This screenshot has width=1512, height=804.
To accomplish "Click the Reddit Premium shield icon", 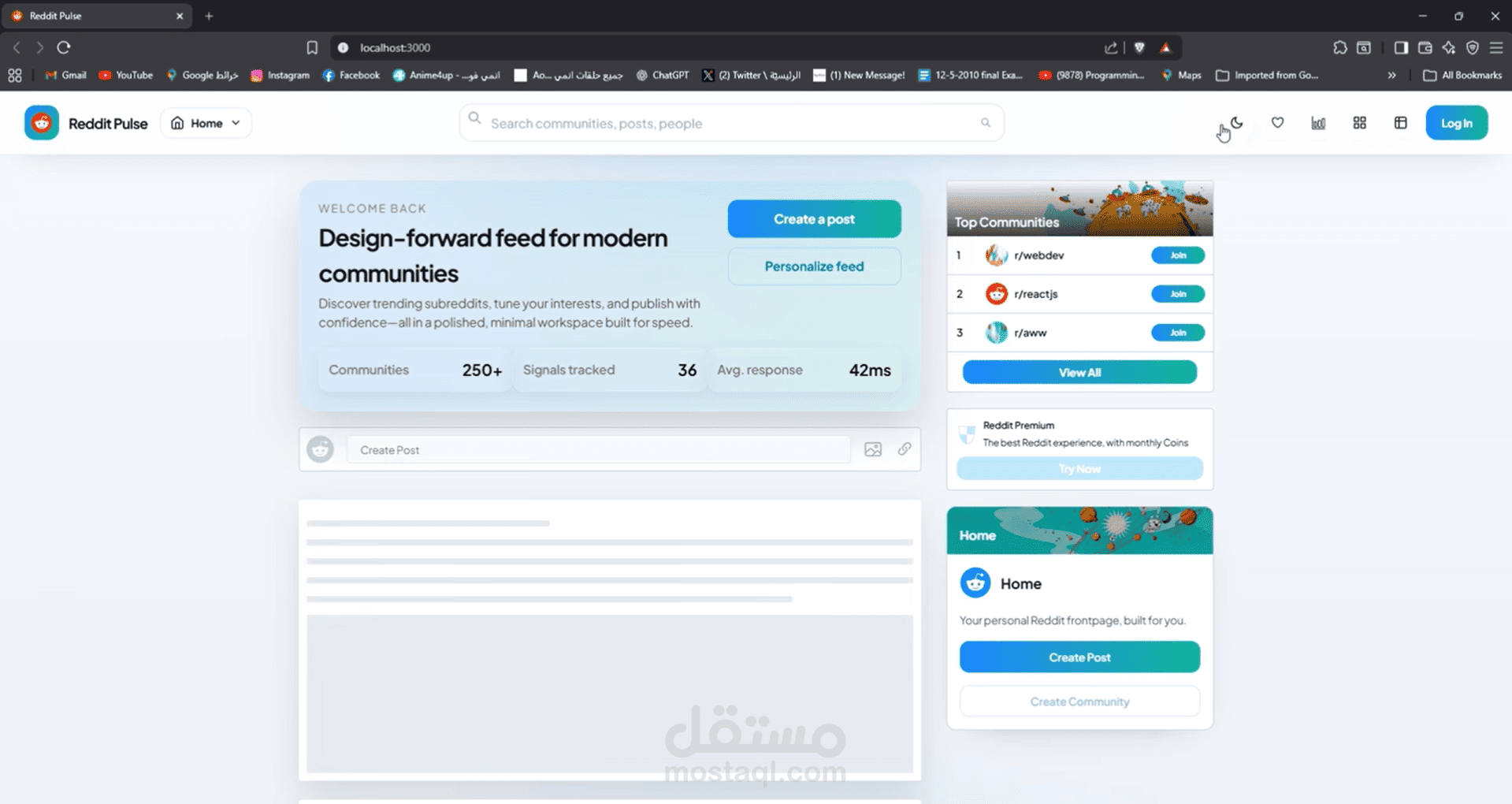I will point(967,434).
